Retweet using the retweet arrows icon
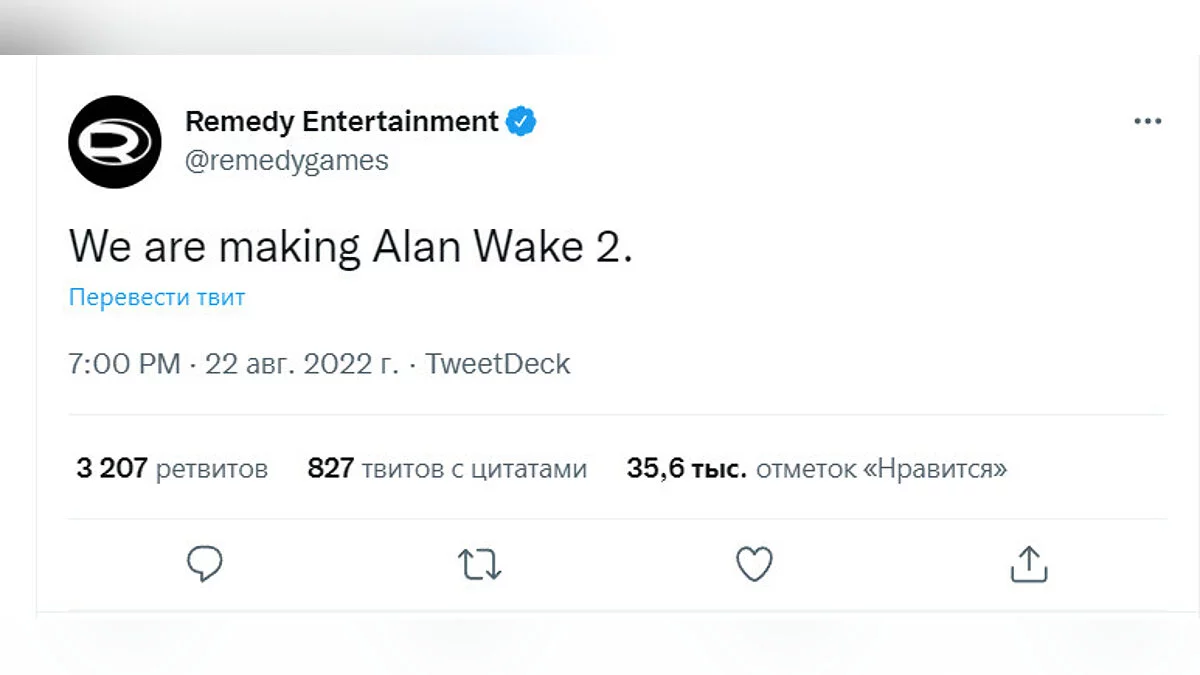 pos(480,565)
